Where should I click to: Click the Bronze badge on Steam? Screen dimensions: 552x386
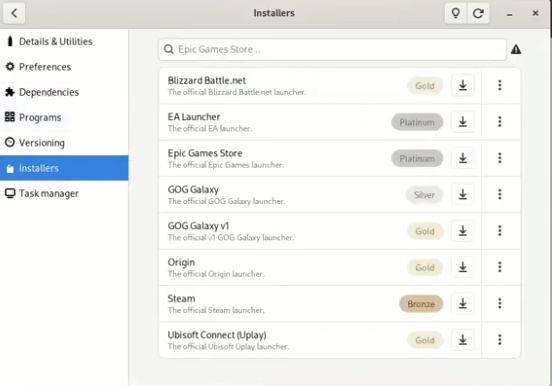(x=421, y=304)
